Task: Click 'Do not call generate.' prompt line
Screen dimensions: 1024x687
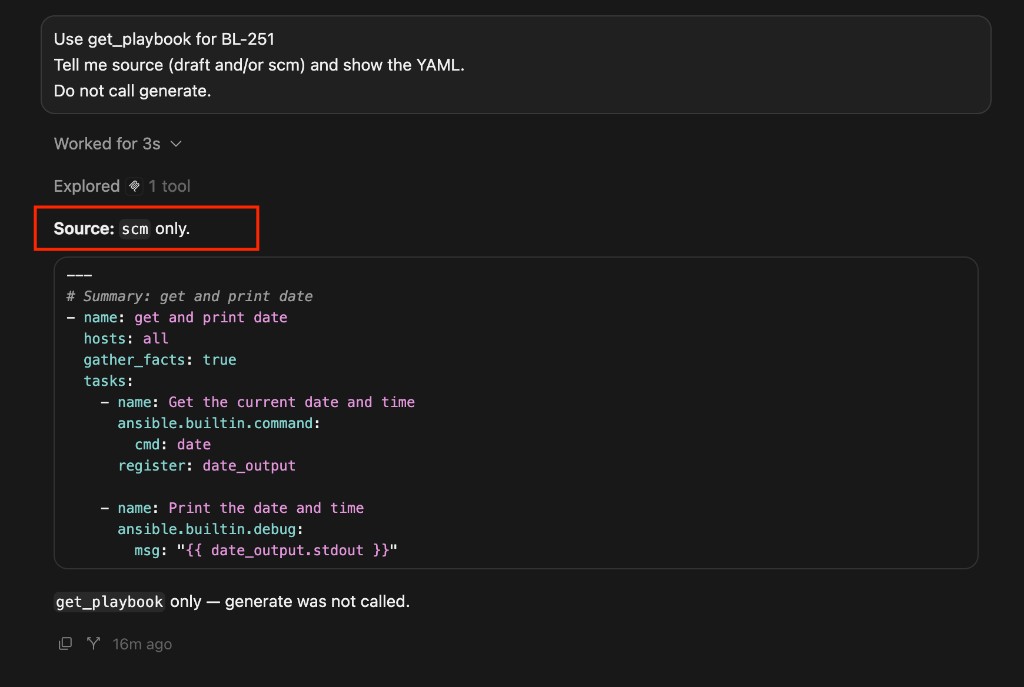Action: pos(132,91)
